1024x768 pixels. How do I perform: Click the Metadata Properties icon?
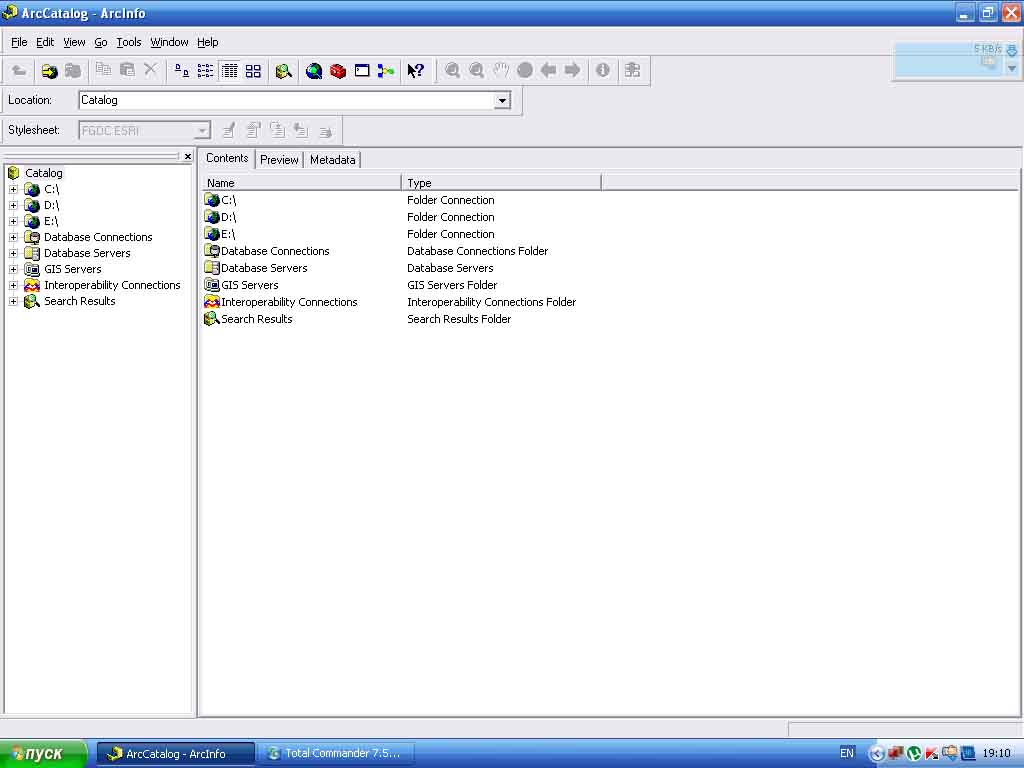[253, 131]
